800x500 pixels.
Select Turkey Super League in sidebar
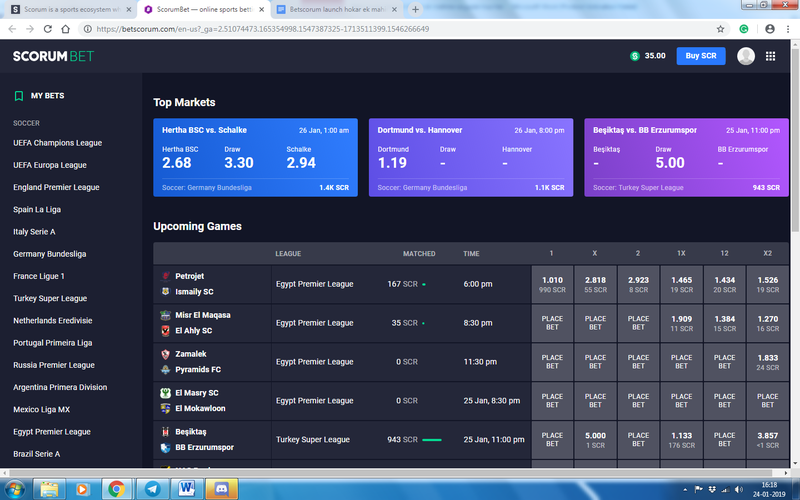point(50,298)
